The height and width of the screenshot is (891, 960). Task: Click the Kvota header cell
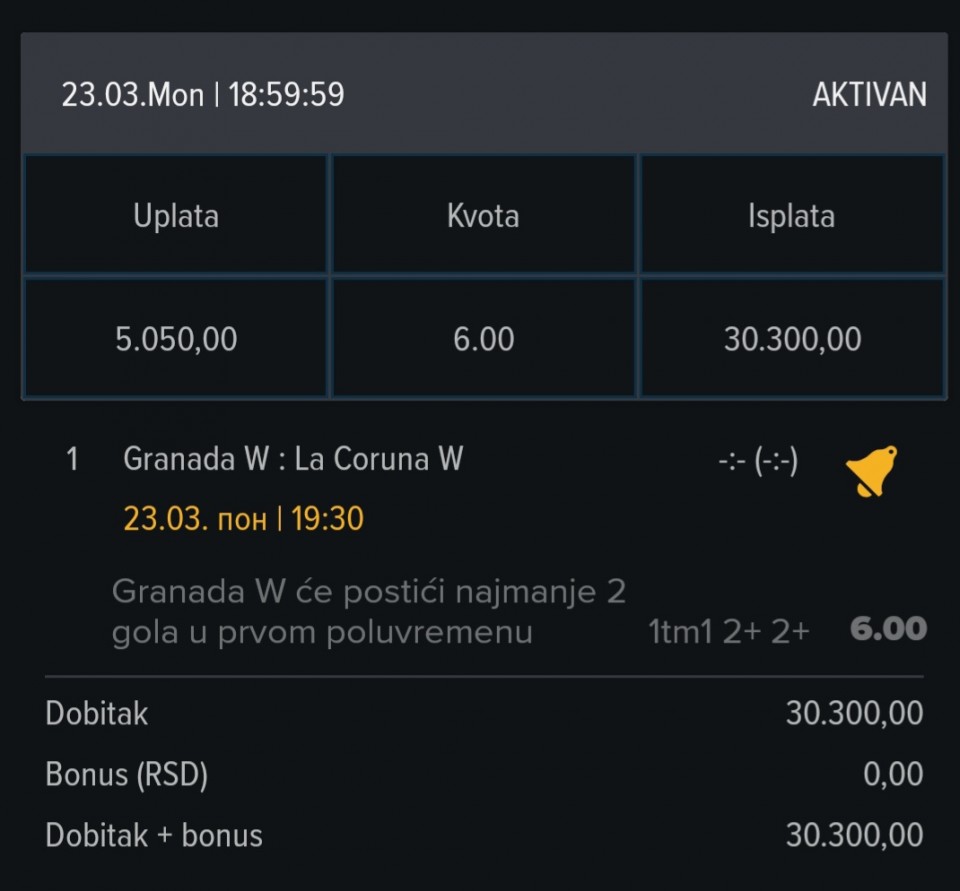coord(483,216)
